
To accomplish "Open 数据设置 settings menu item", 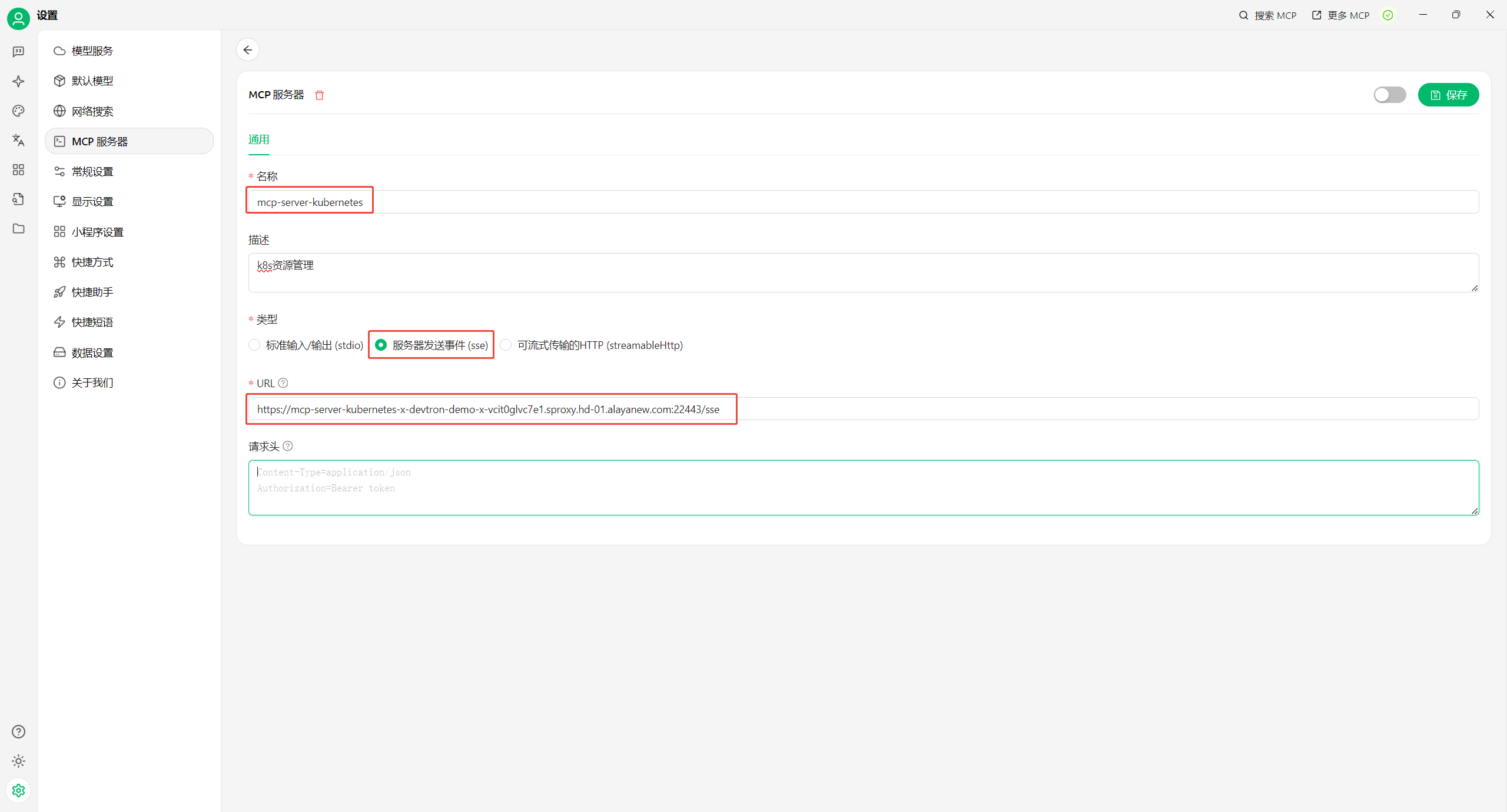I will tap(92, 352).
